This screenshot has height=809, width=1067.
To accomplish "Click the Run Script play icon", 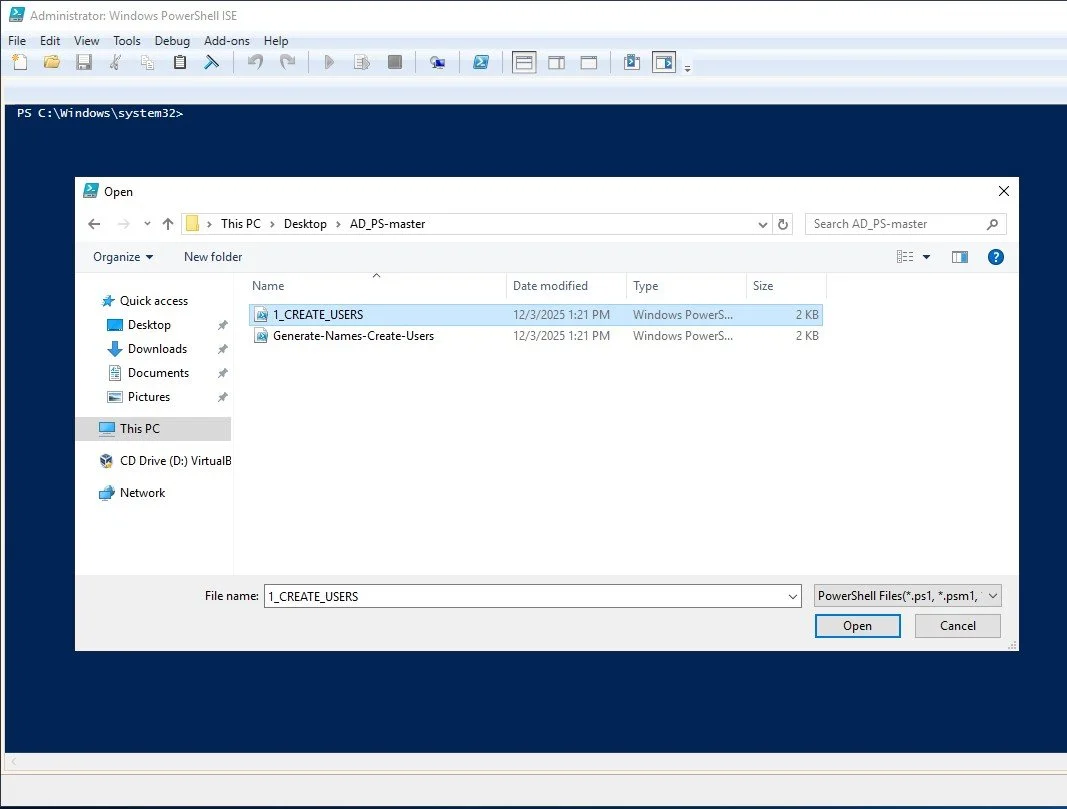I will [329, 63].
